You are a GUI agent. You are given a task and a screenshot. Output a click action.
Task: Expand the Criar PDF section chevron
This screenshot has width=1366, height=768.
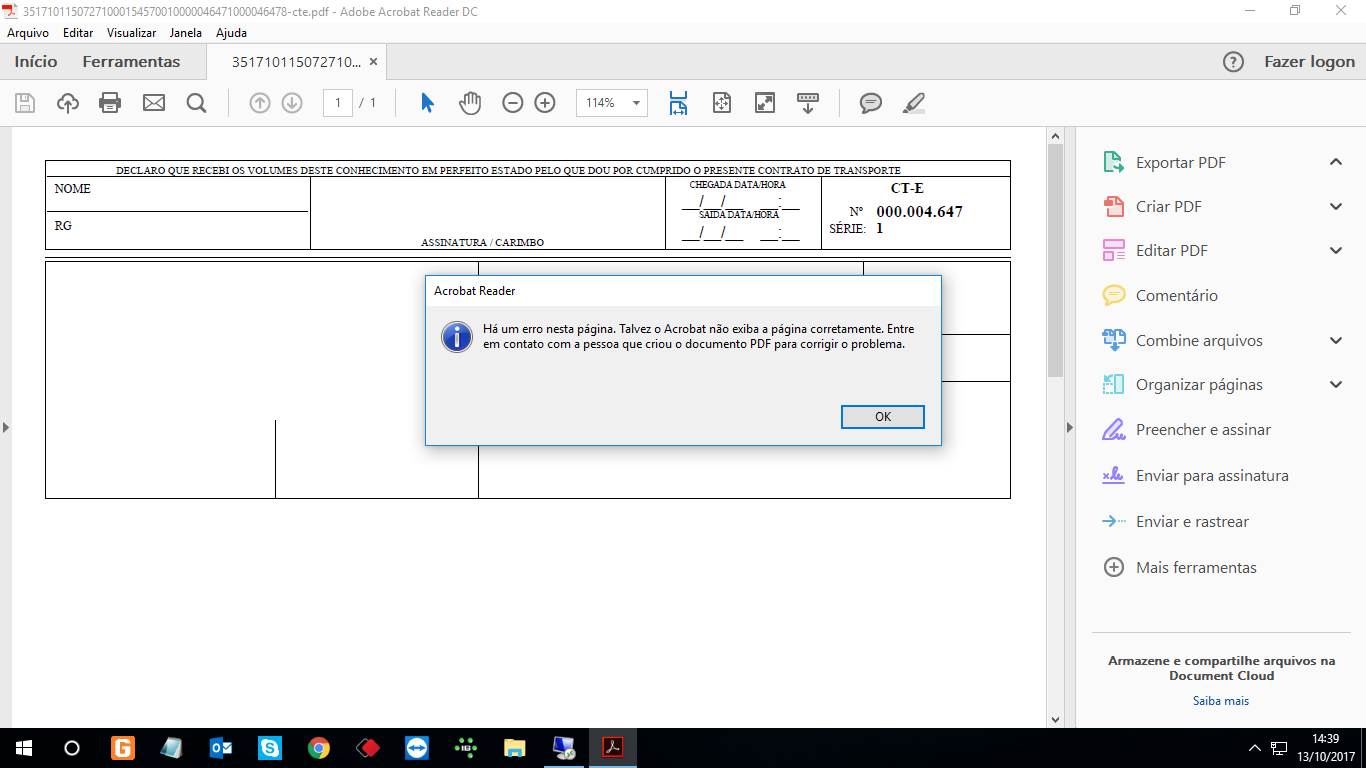pyautogui.click(x=1336, y=207)
